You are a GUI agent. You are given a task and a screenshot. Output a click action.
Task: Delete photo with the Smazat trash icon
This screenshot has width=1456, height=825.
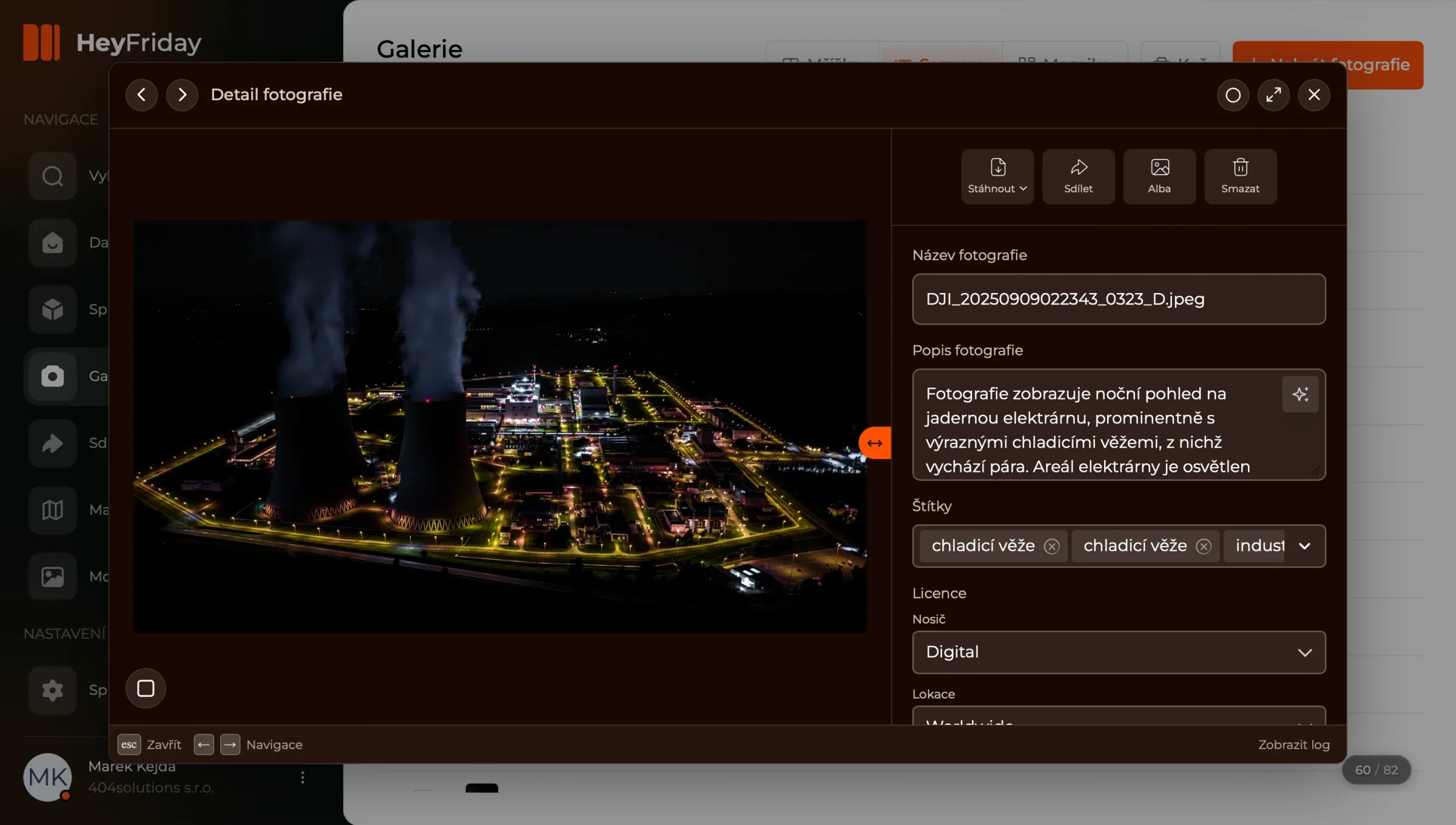pos(1240,177)
